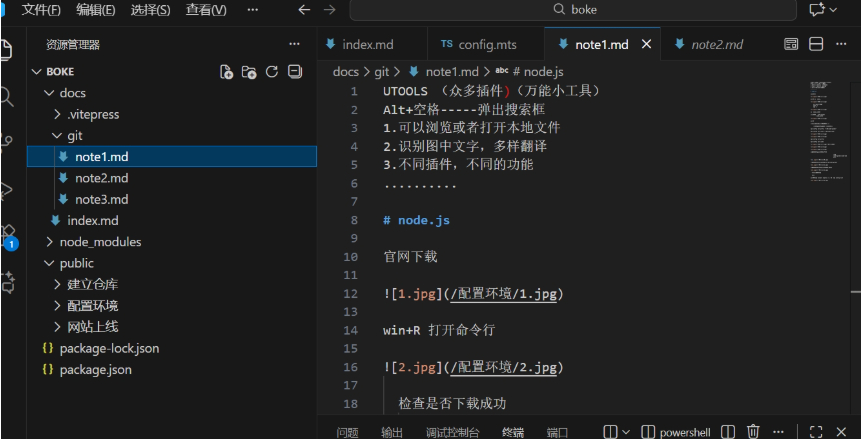Split the editor using split icon
This screenshot has width=863, height=442.
click(x=816, y=44)
